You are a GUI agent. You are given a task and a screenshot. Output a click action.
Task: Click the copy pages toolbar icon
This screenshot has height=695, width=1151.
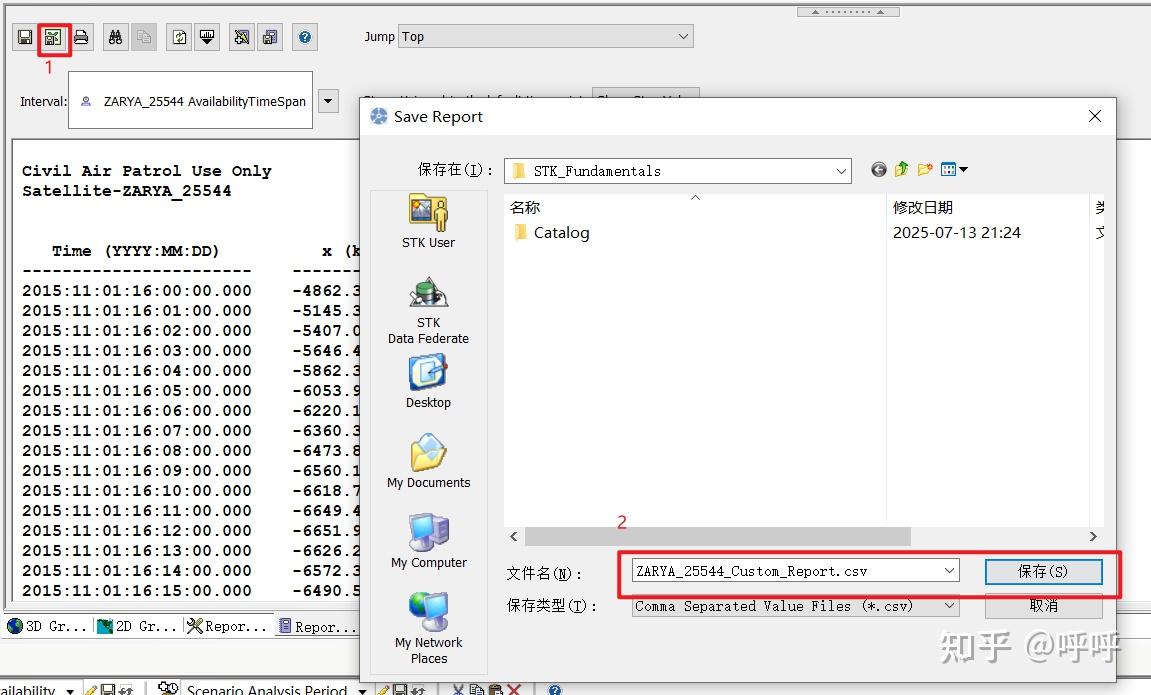coord(142,36)
